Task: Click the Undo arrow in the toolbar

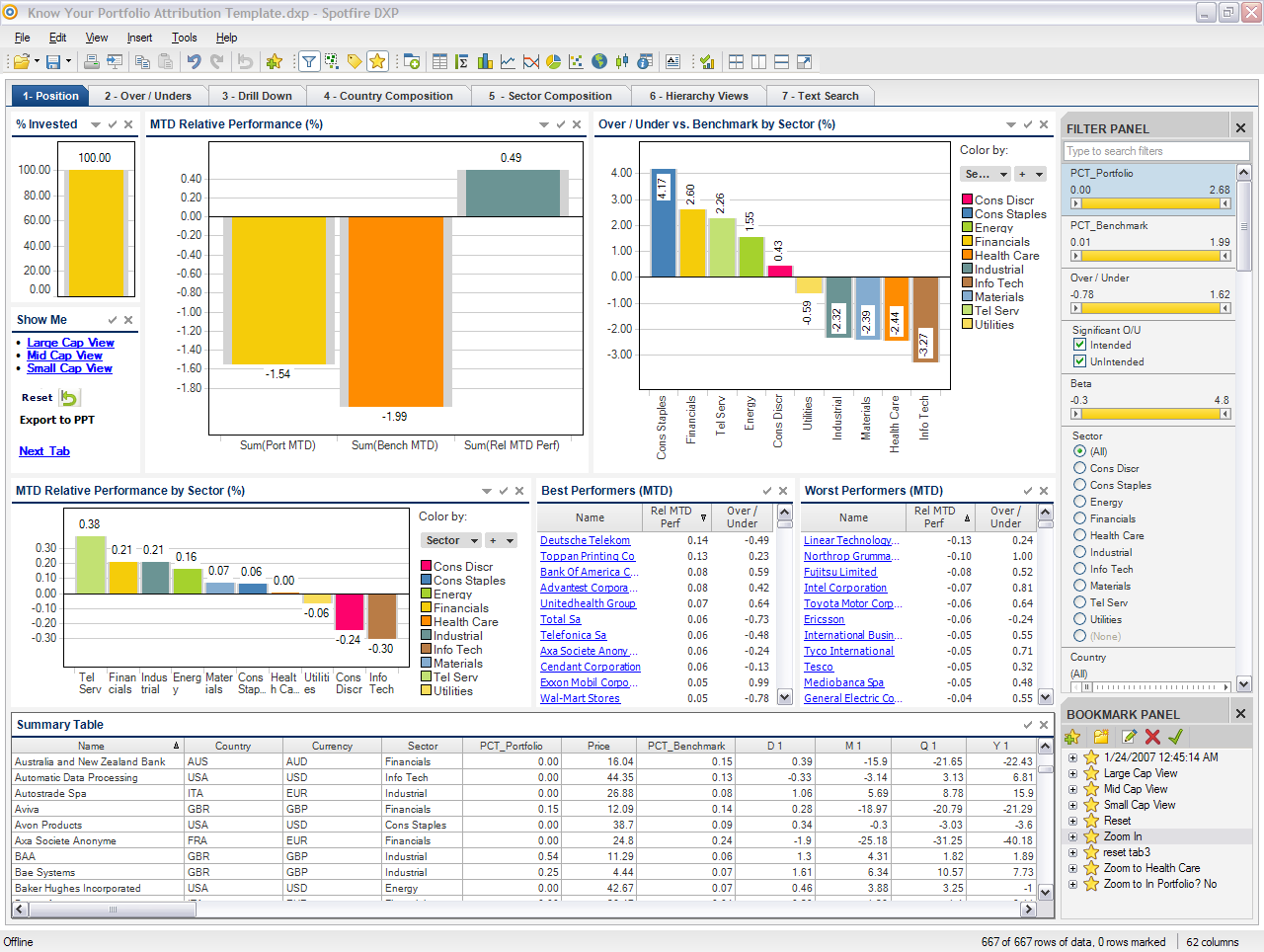Action: (193, 61)
